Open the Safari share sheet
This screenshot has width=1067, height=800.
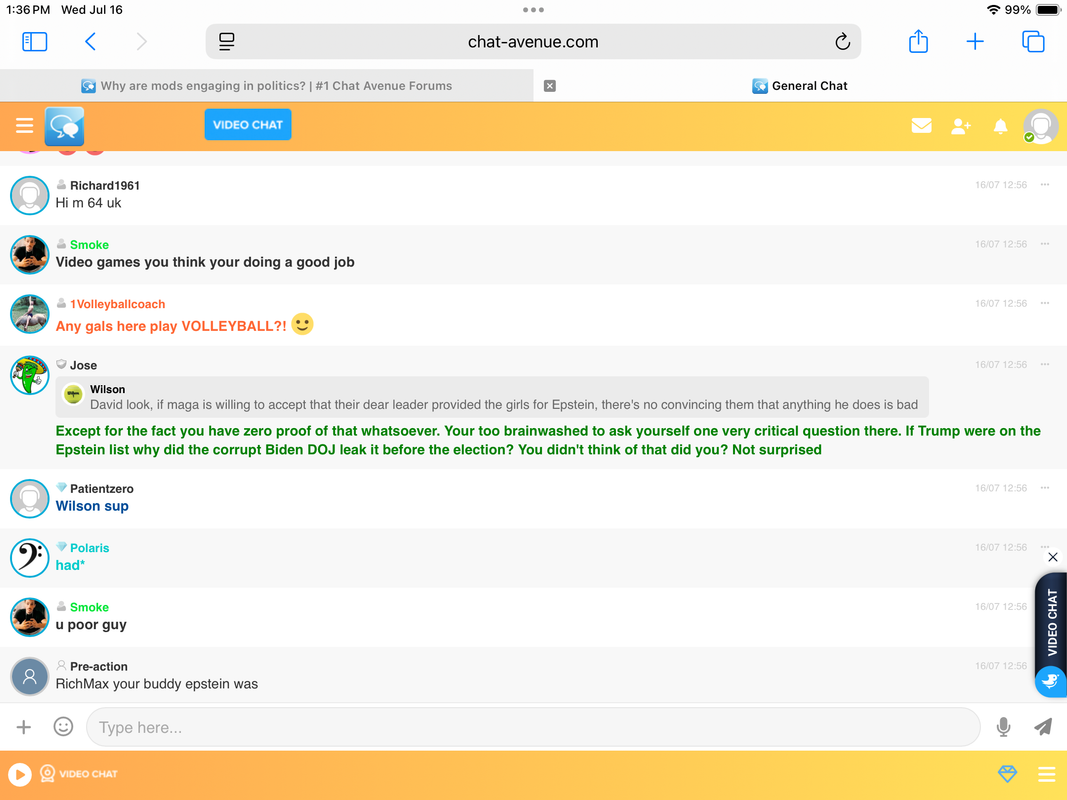point(918,41)
